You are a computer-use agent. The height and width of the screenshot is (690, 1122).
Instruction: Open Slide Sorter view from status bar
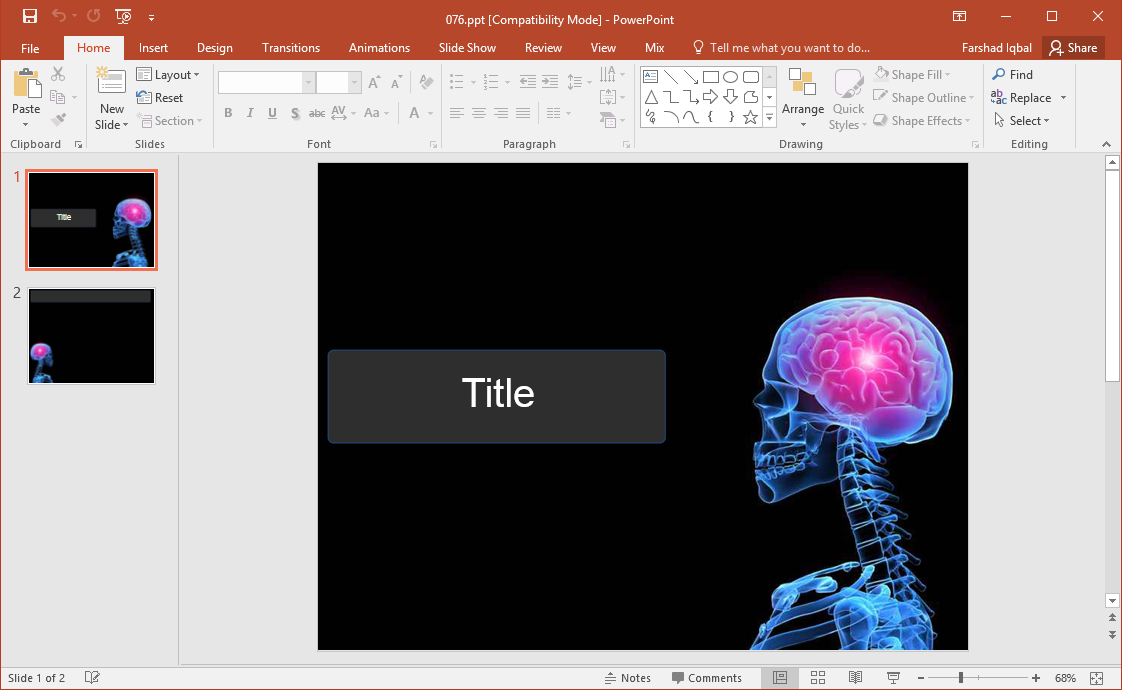point(817,678)
